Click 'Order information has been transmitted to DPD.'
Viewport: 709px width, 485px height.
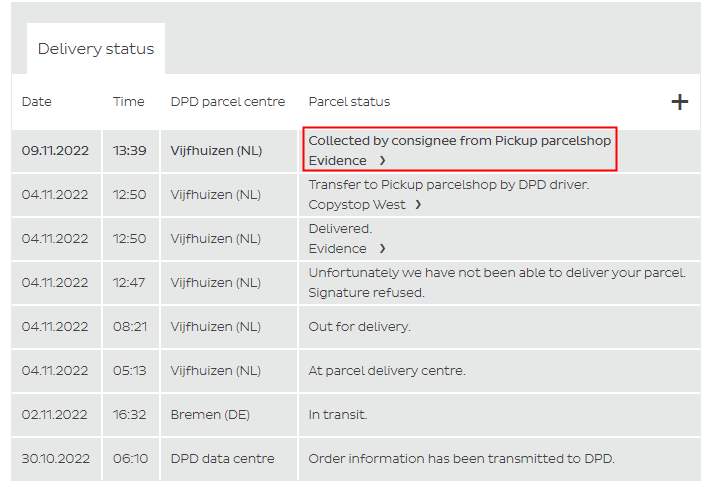coord(461,459)
